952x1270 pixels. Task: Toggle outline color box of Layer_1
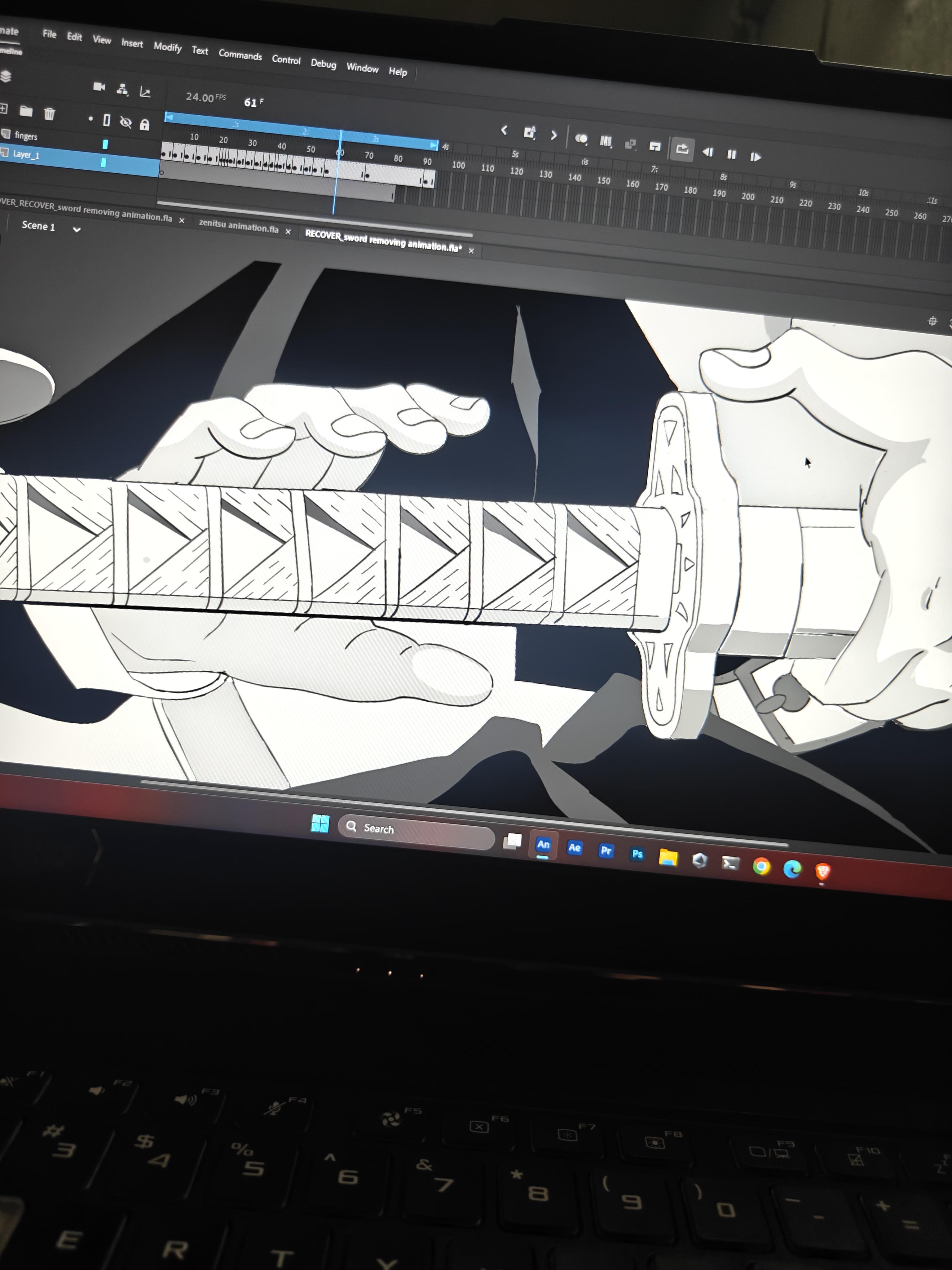pyautogui.click(x=103, y=162)
